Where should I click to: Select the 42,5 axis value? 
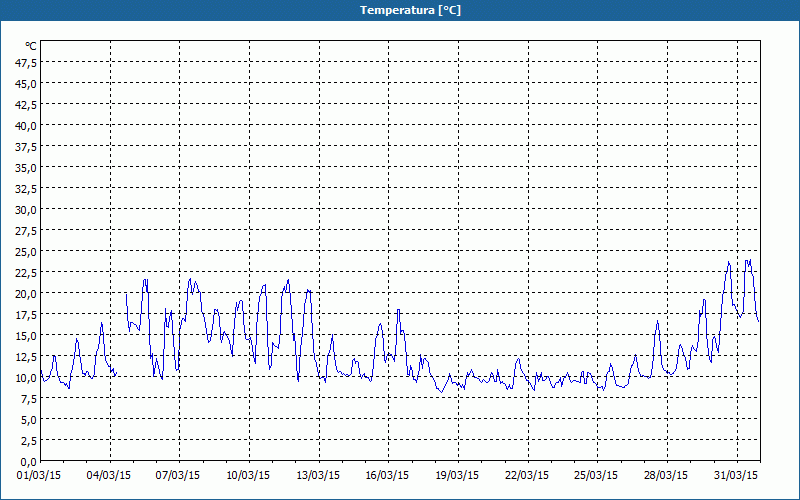coord(27,104)
